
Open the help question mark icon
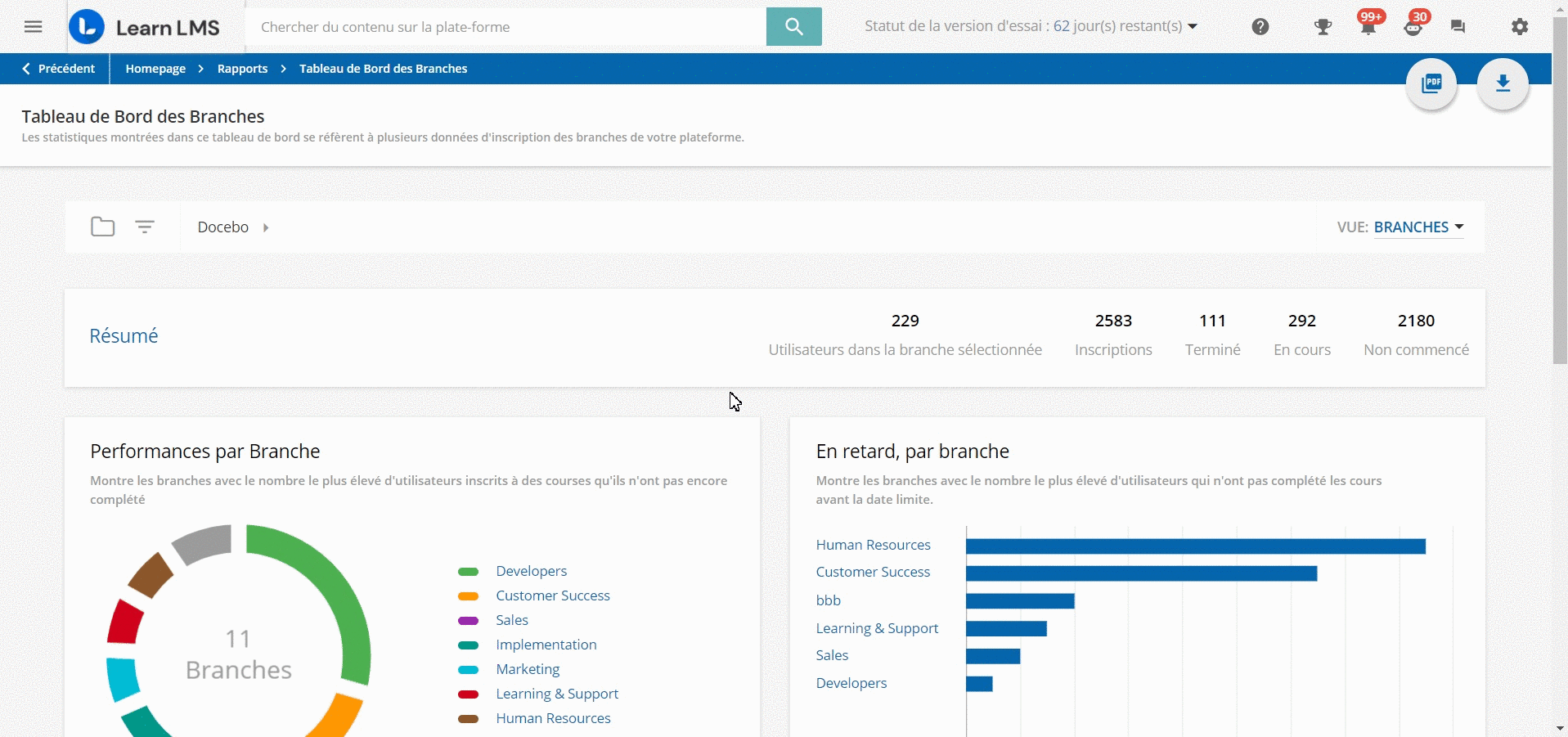(x=1259, y=26)
